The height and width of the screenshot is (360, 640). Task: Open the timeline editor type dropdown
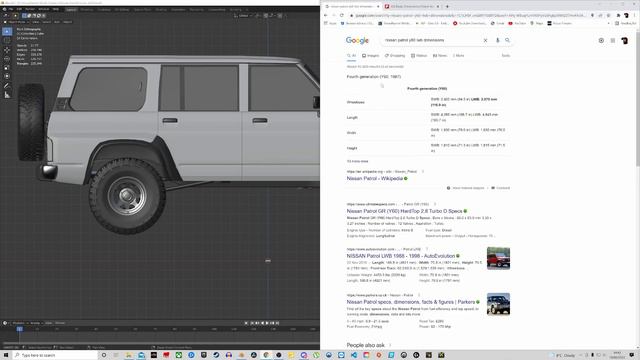point(6,323)
